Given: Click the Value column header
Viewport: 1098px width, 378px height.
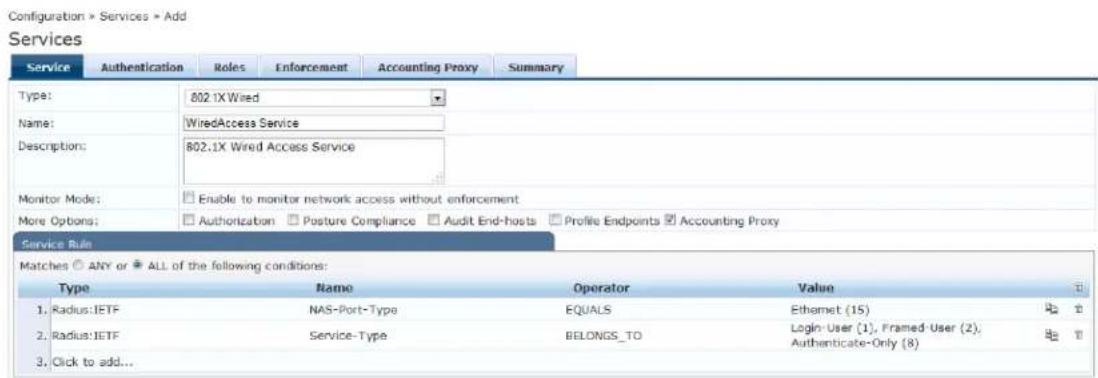Looking at the screenshot, I should (816, 288).
